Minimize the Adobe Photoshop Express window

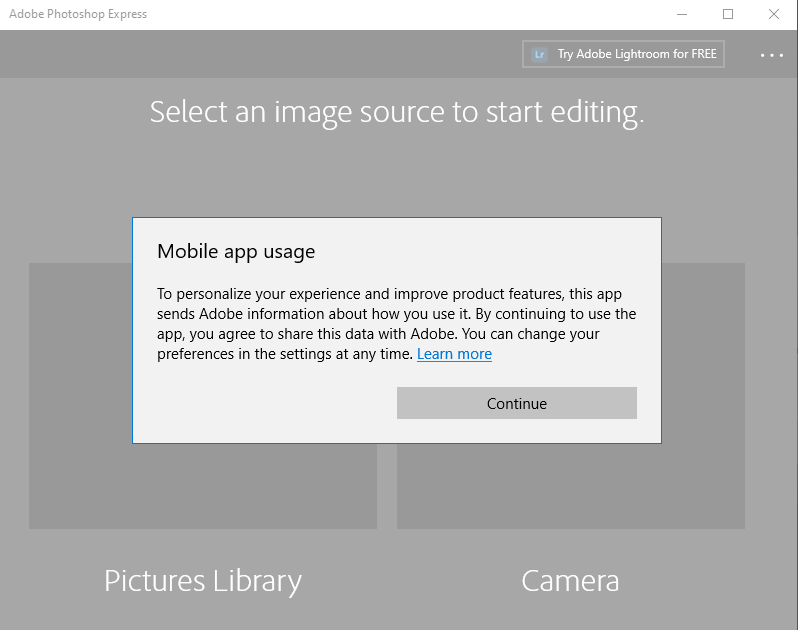(682, 14)
